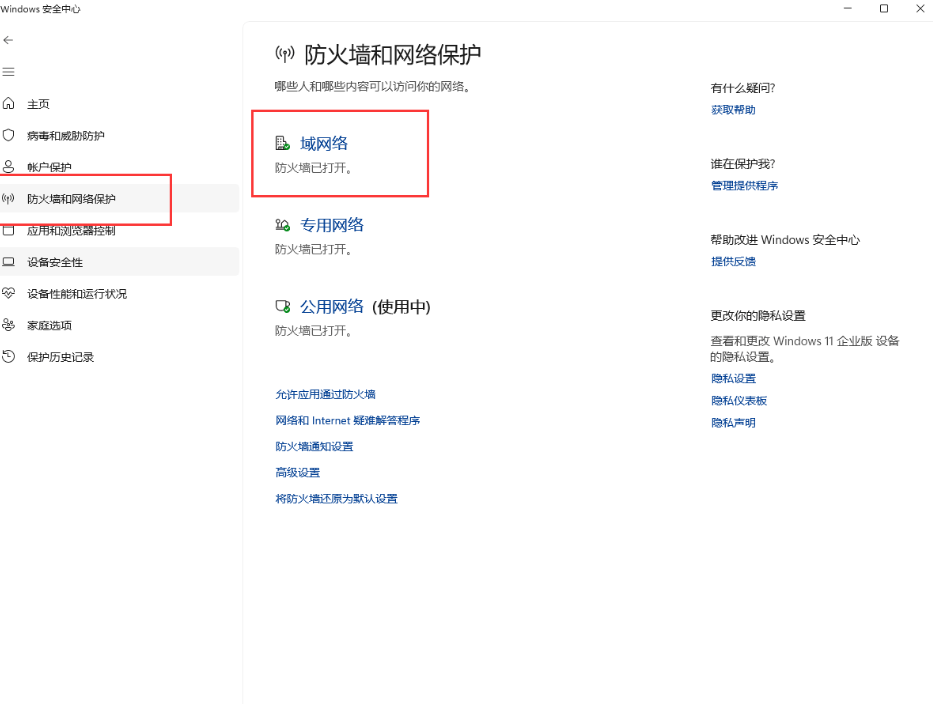Image resolution: width=933 pixels, height=704 pixels.
Task: Open the 专用网络 firewall settings
Action: pos(331,225)
